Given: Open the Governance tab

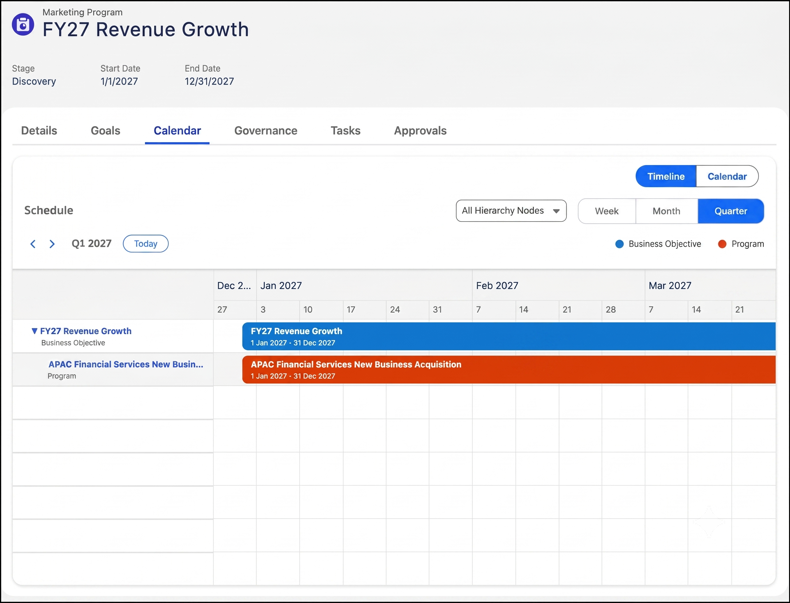Looking at the screenshot, I should [266, 130].
